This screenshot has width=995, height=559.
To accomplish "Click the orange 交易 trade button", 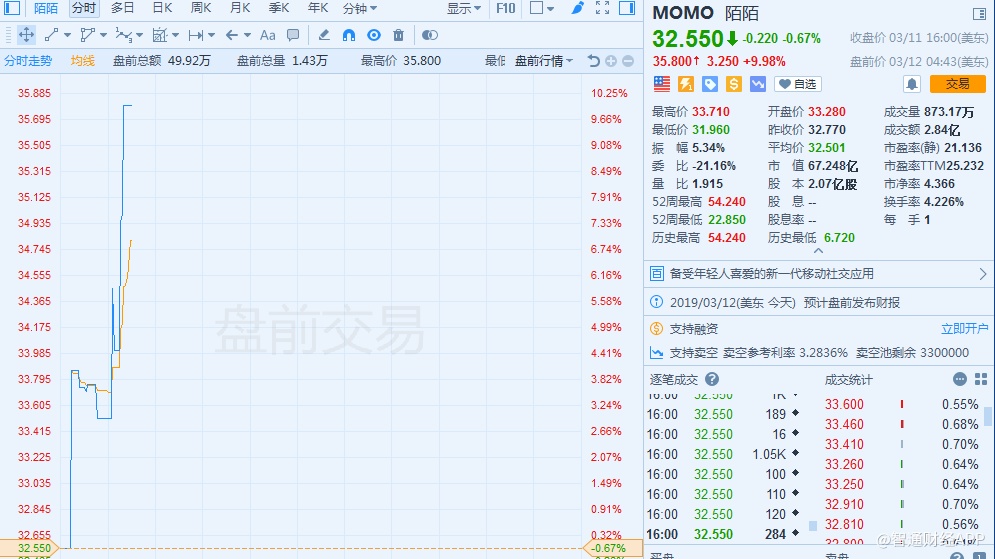I will pyautogui.click(x=957, y=84).
